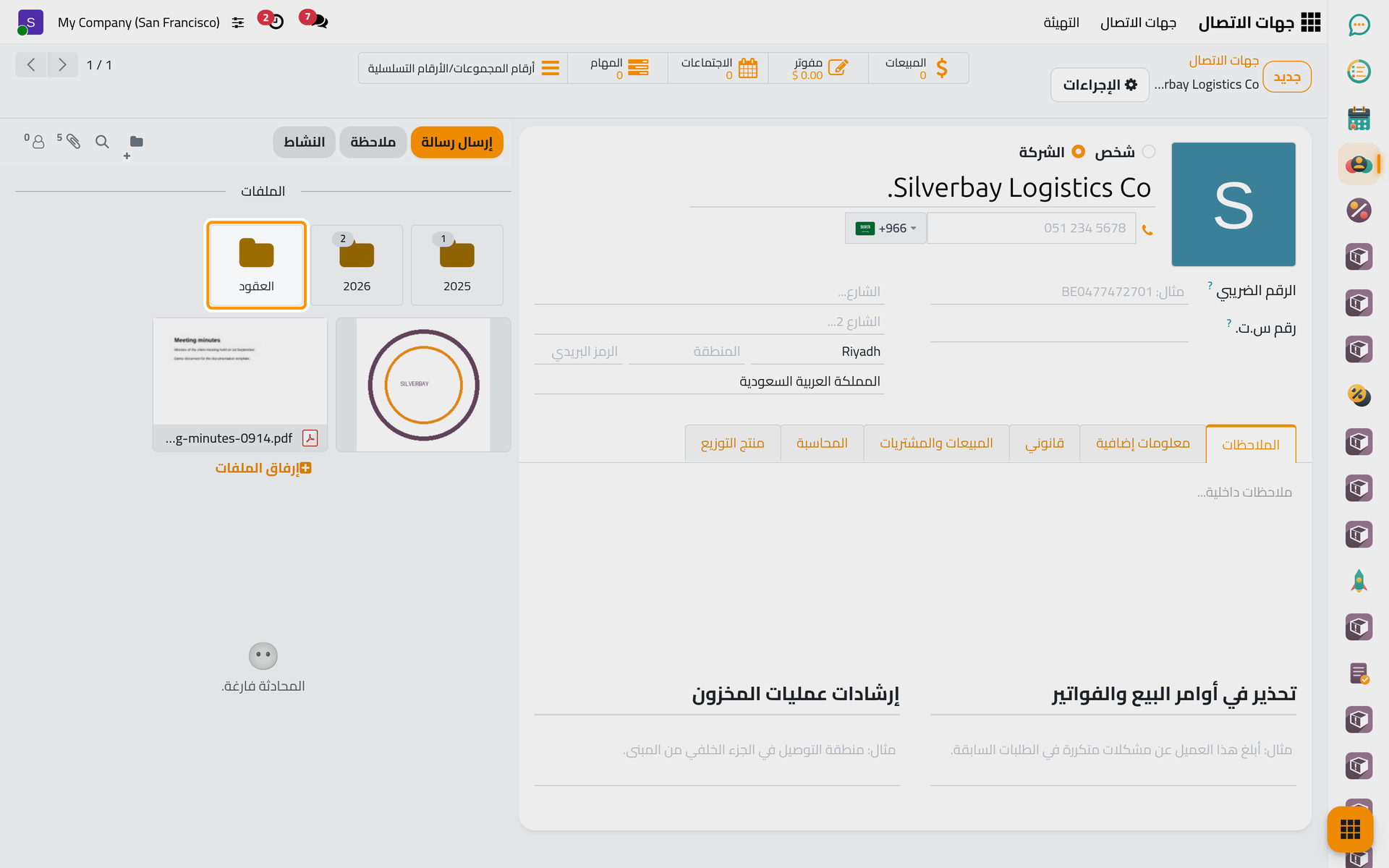Click the إرفاق الملفات attach files link
The image size is (1389, 868).
point(263,468)
